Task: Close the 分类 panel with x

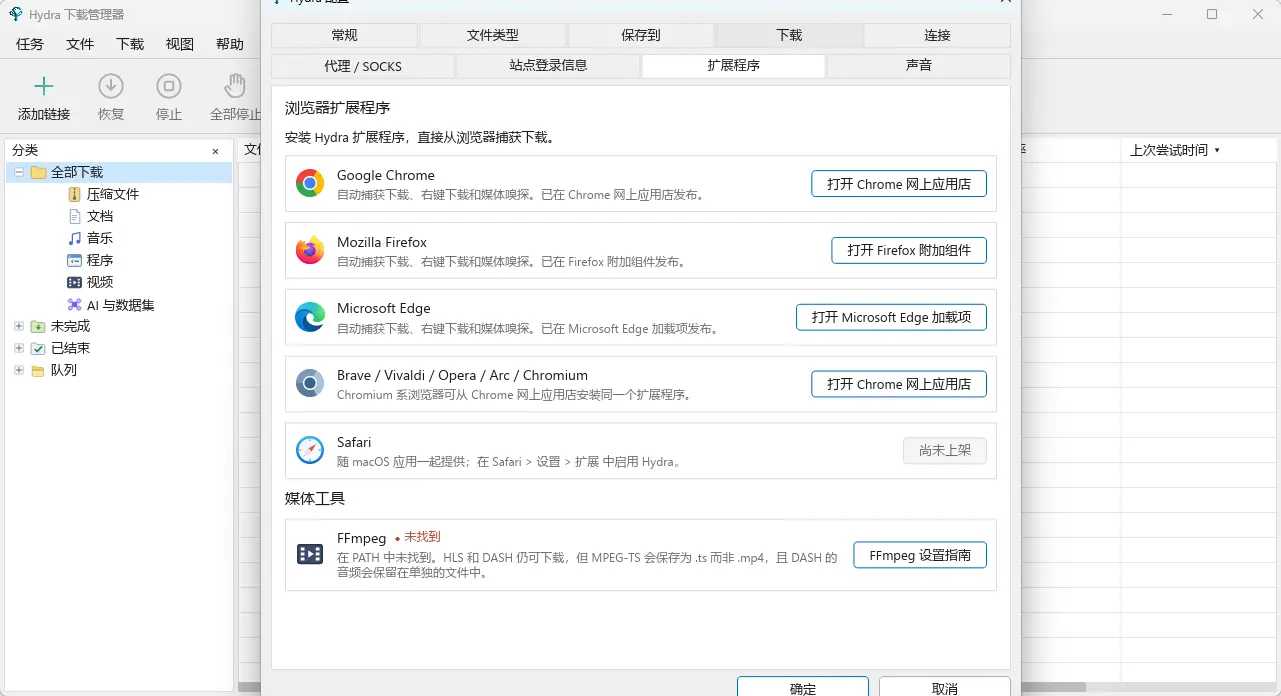Action: [x=215, y=151]
